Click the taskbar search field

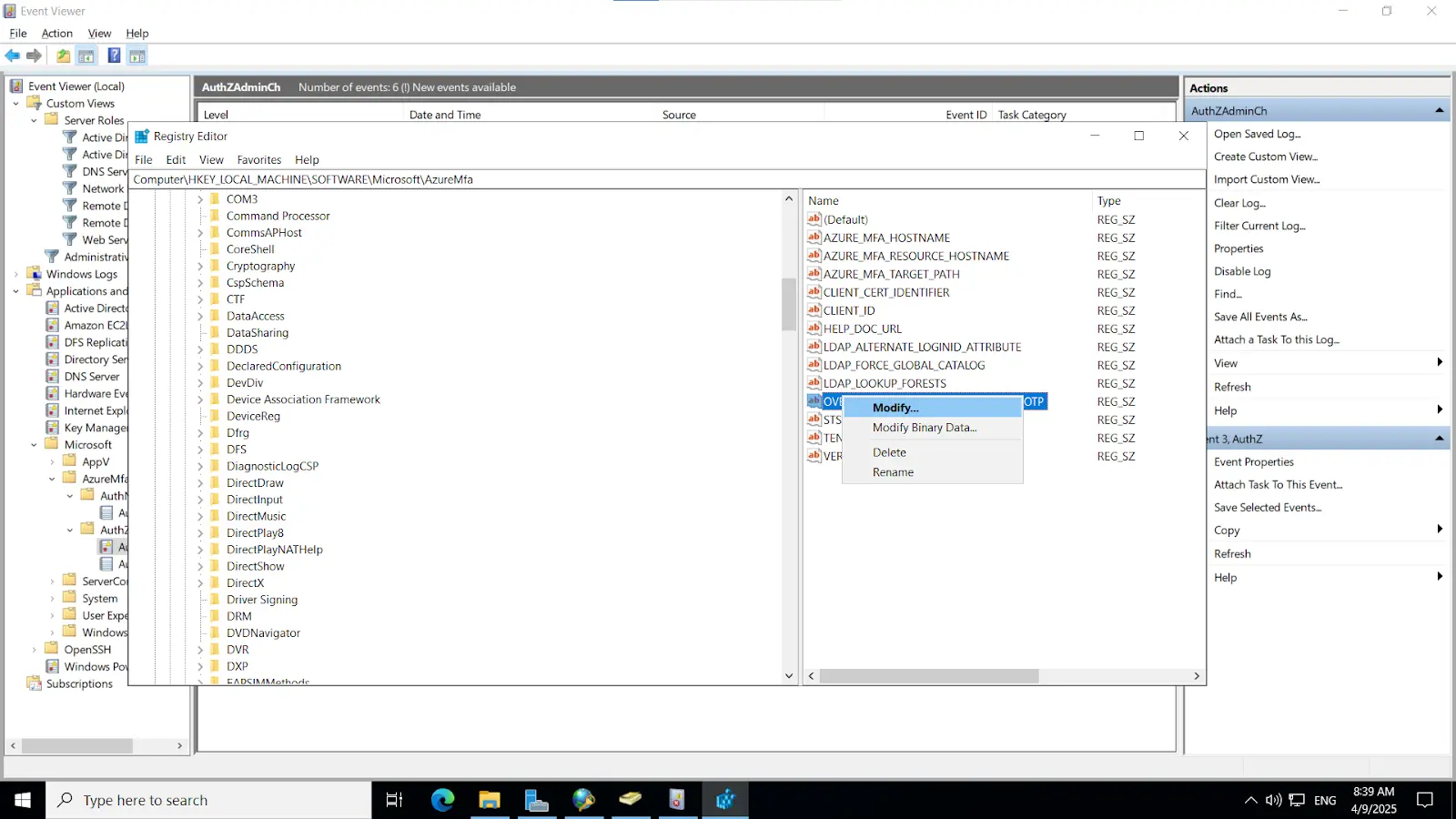209,800
